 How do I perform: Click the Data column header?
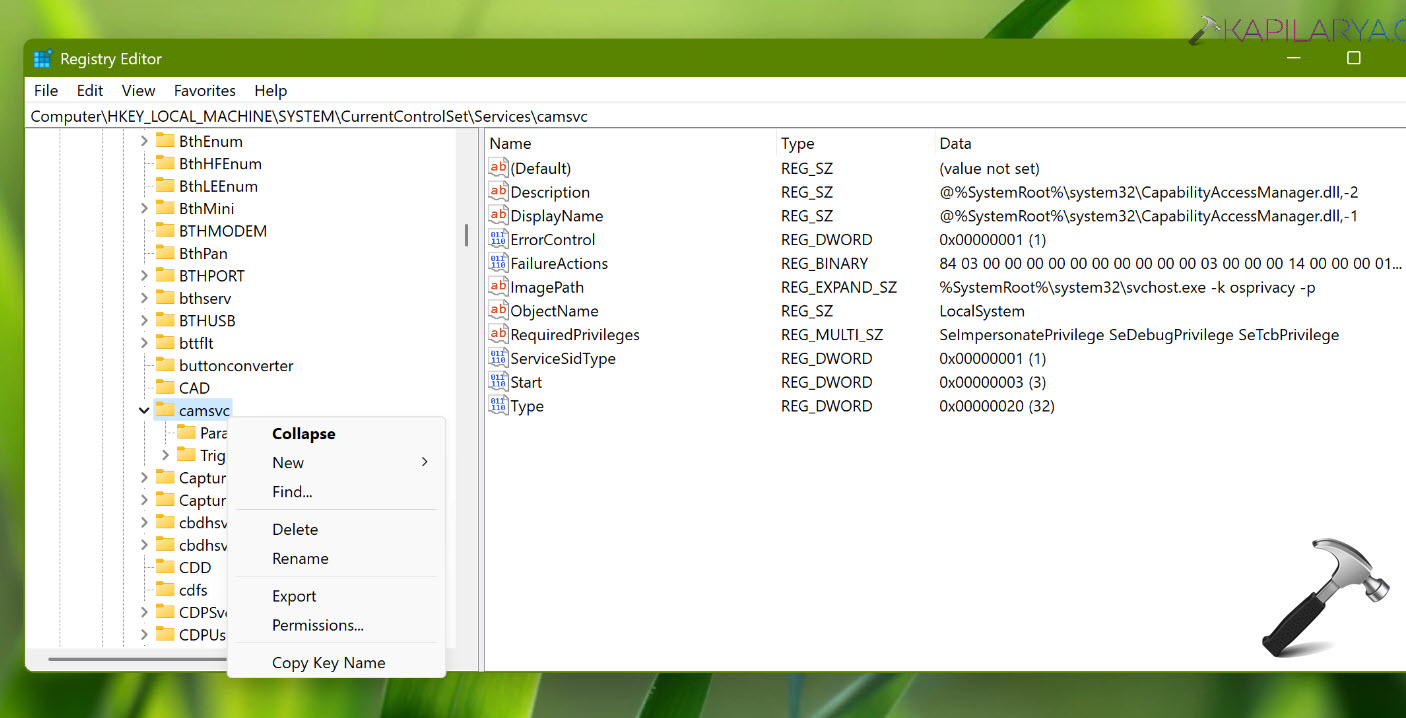click(x=955, y=144)
